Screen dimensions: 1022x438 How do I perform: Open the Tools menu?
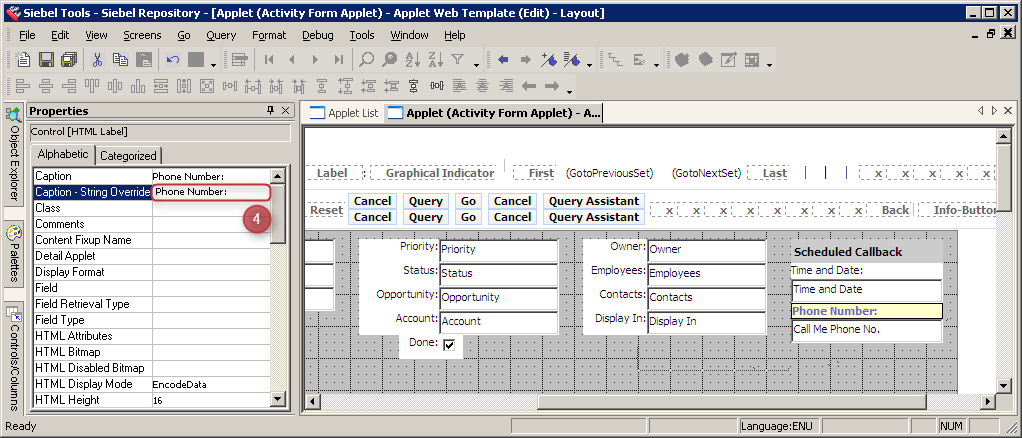[x=362, y=35]
